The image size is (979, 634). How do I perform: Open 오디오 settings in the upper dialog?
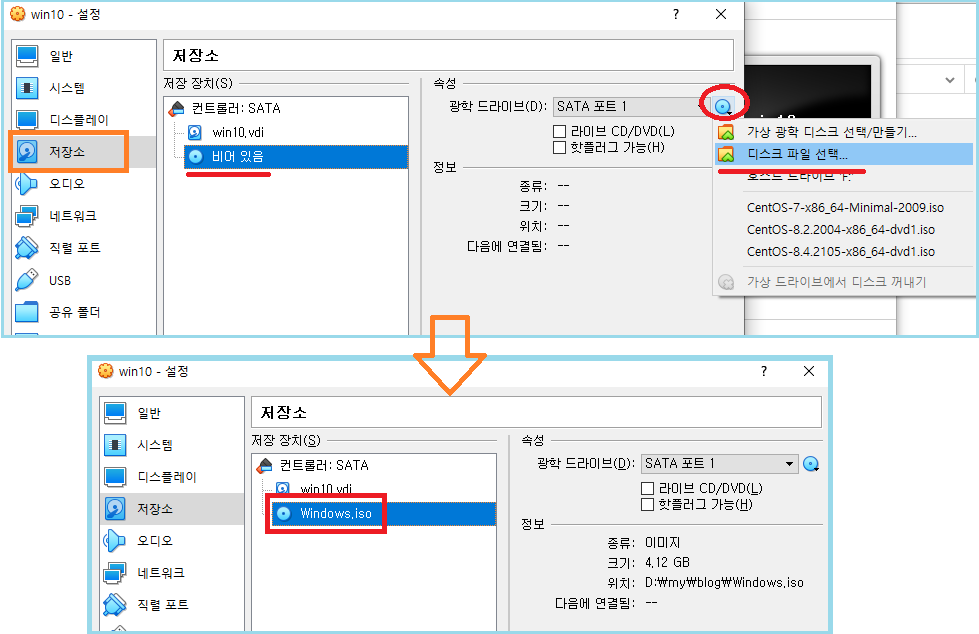coord(83,184)
